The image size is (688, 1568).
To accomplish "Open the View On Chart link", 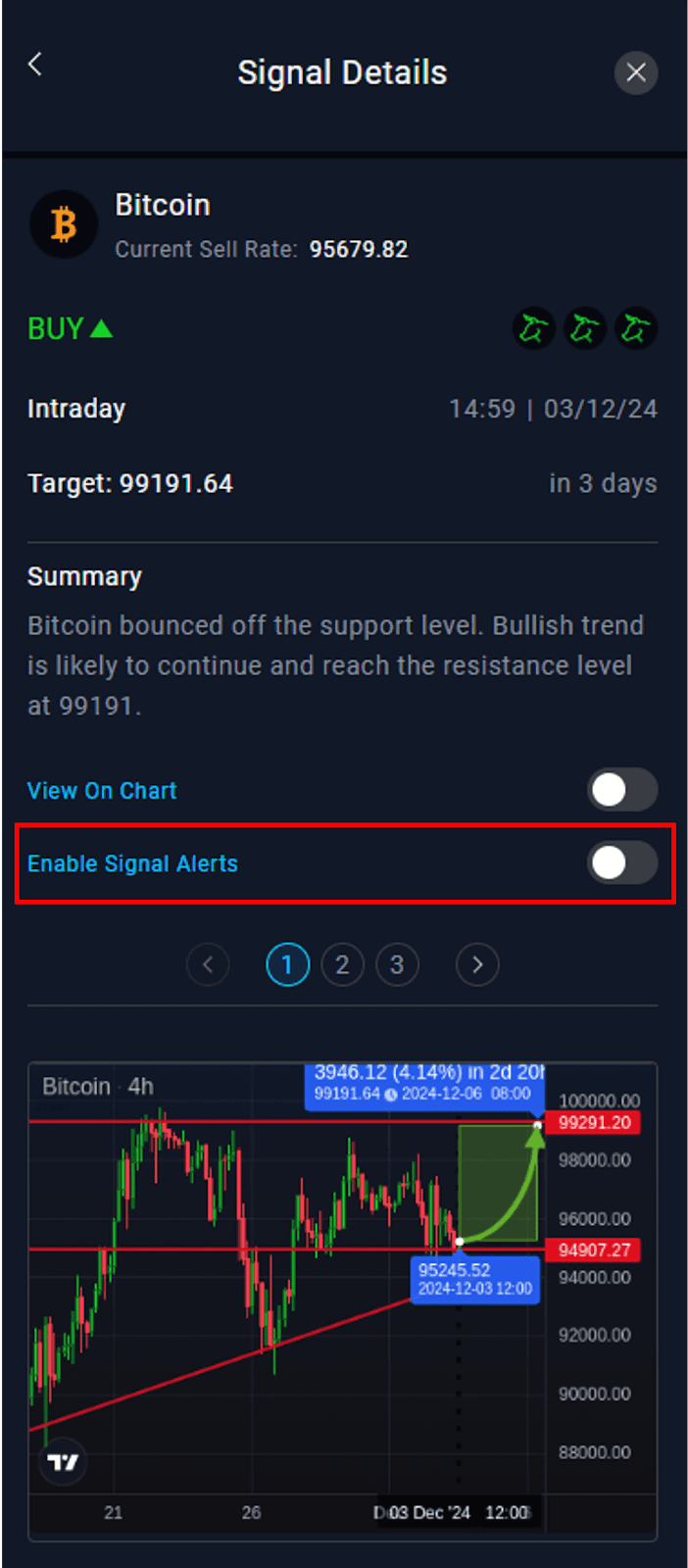I will point(101,790).
